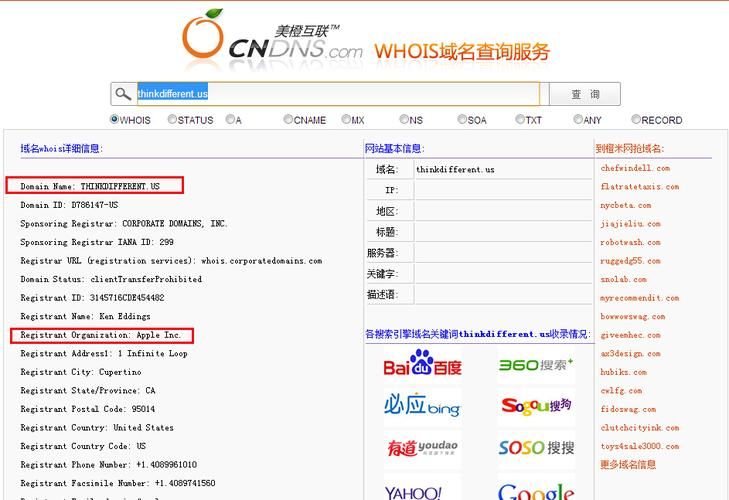Open the Yahoo search logo
The height and width of the screenshot is (500, 729).
pos(413,492)
